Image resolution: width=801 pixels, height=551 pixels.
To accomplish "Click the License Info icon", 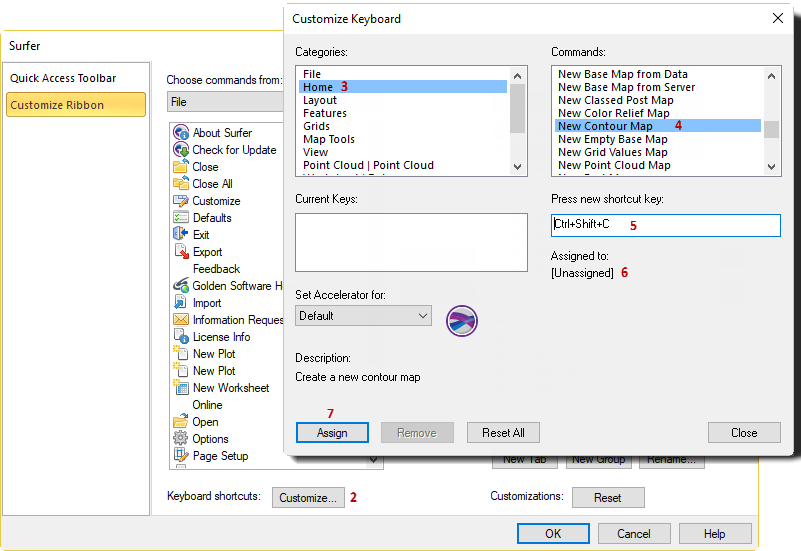I will (x=181, y=337).
